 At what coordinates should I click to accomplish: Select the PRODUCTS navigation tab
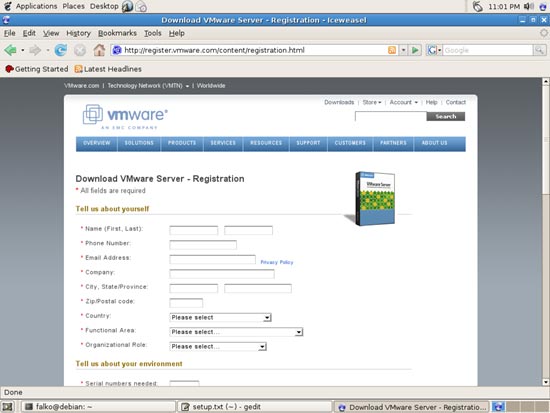(x=182, y=144)
